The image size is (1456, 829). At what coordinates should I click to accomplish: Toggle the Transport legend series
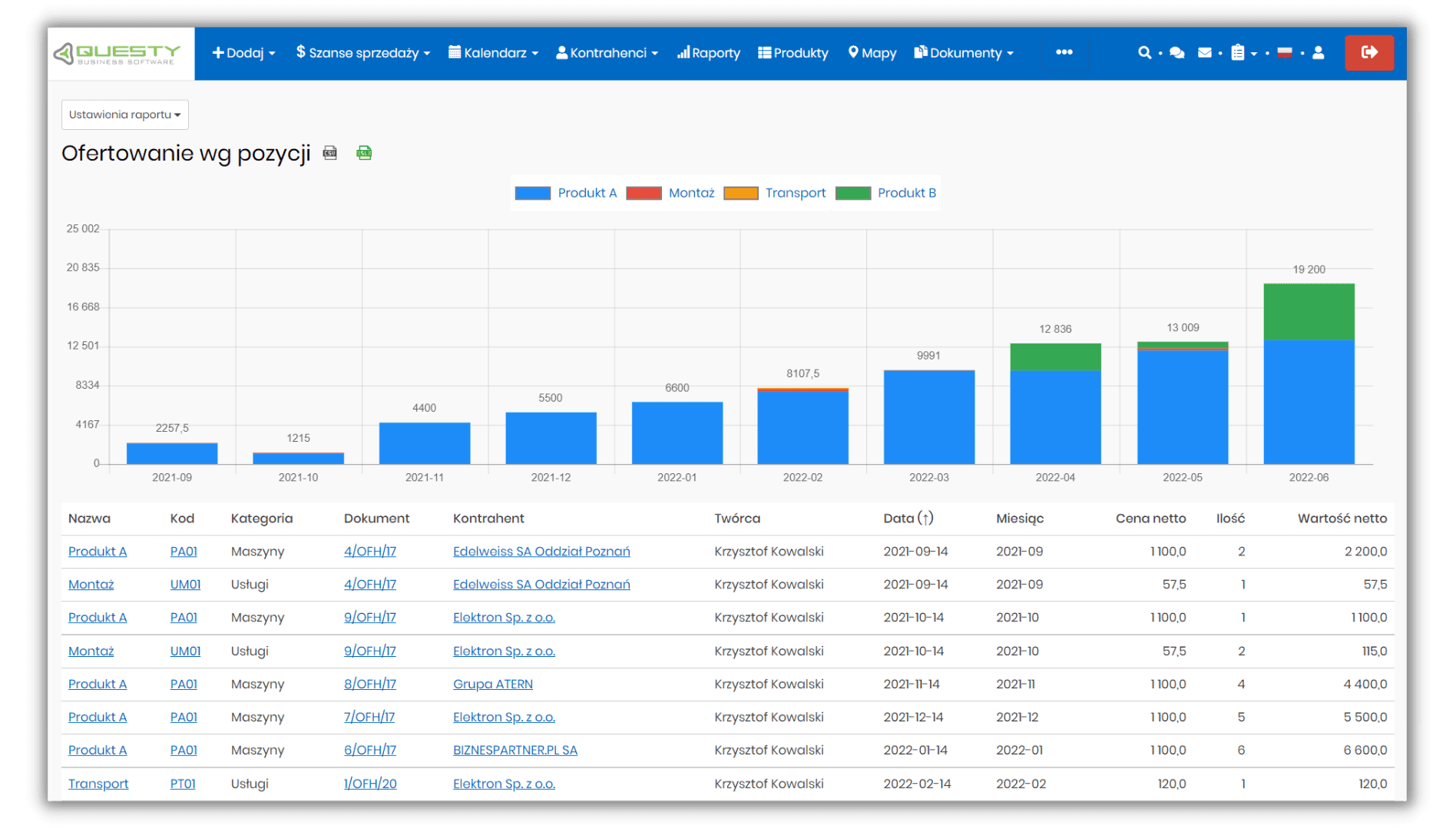tap(775, 193)
